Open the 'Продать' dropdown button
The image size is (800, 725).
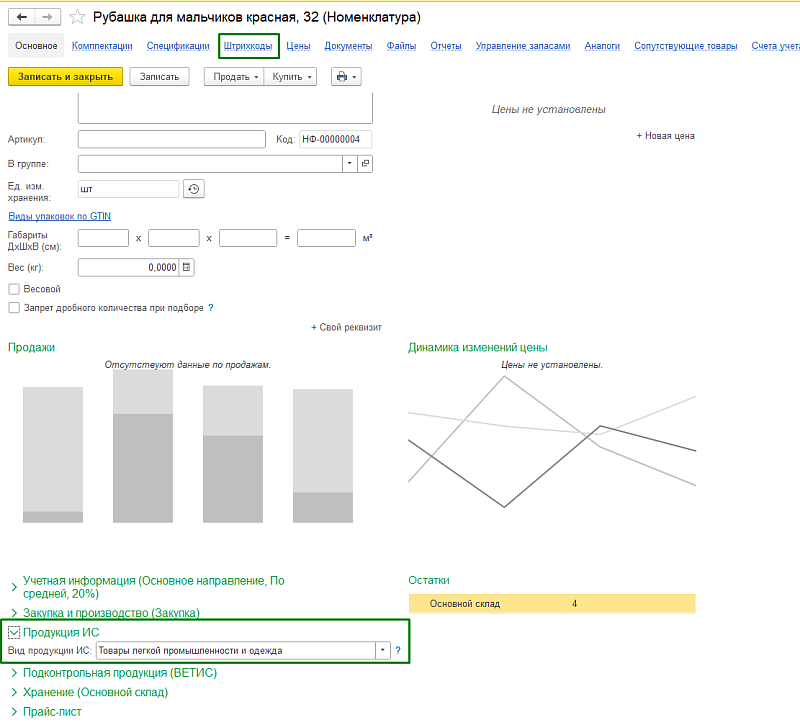[x=234, y=77]
